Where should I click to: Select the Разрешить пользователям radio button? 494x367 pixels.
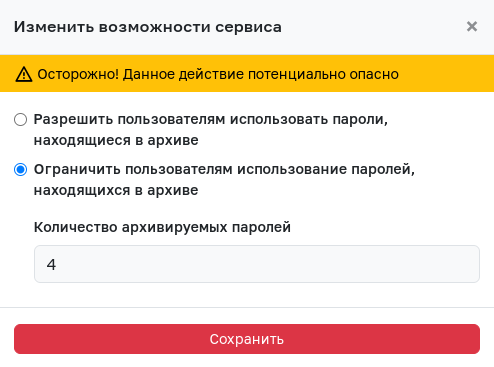pos(20,119)
